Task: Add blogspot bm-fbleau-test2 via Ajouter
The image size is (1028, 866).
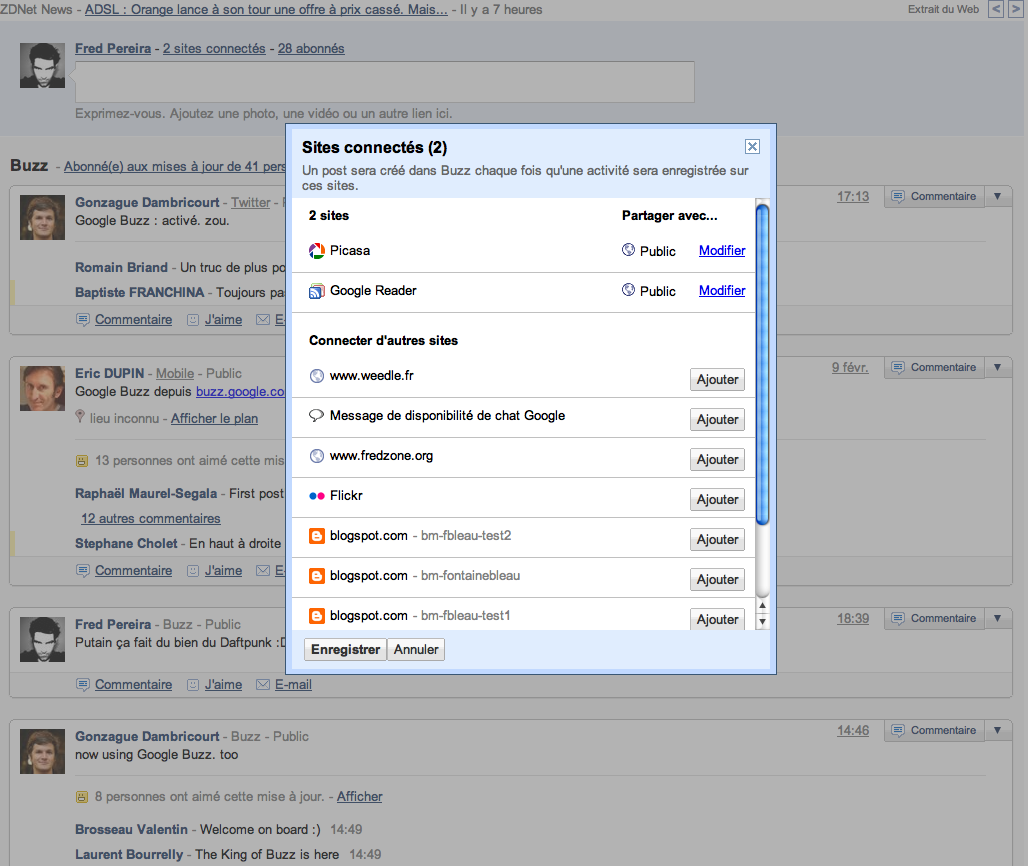Action: tap(717, 540)
